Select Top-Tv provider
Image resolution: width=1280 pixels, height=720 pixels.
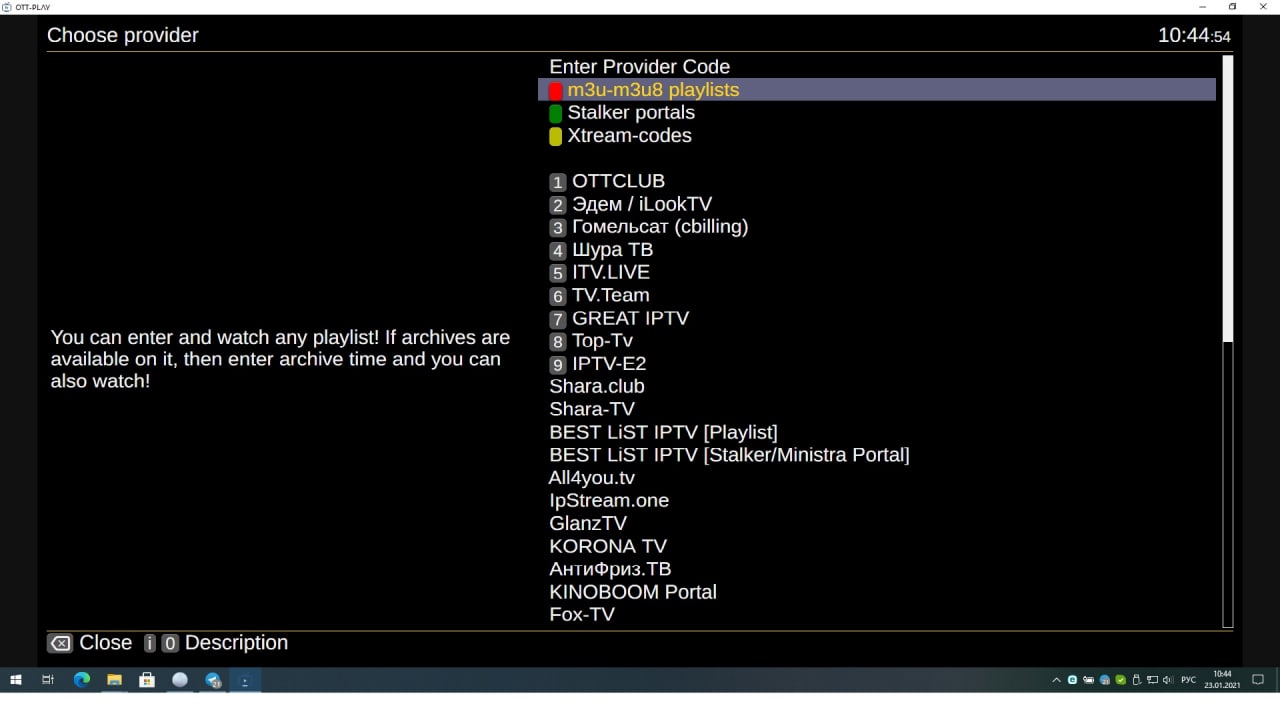point(602,341)
